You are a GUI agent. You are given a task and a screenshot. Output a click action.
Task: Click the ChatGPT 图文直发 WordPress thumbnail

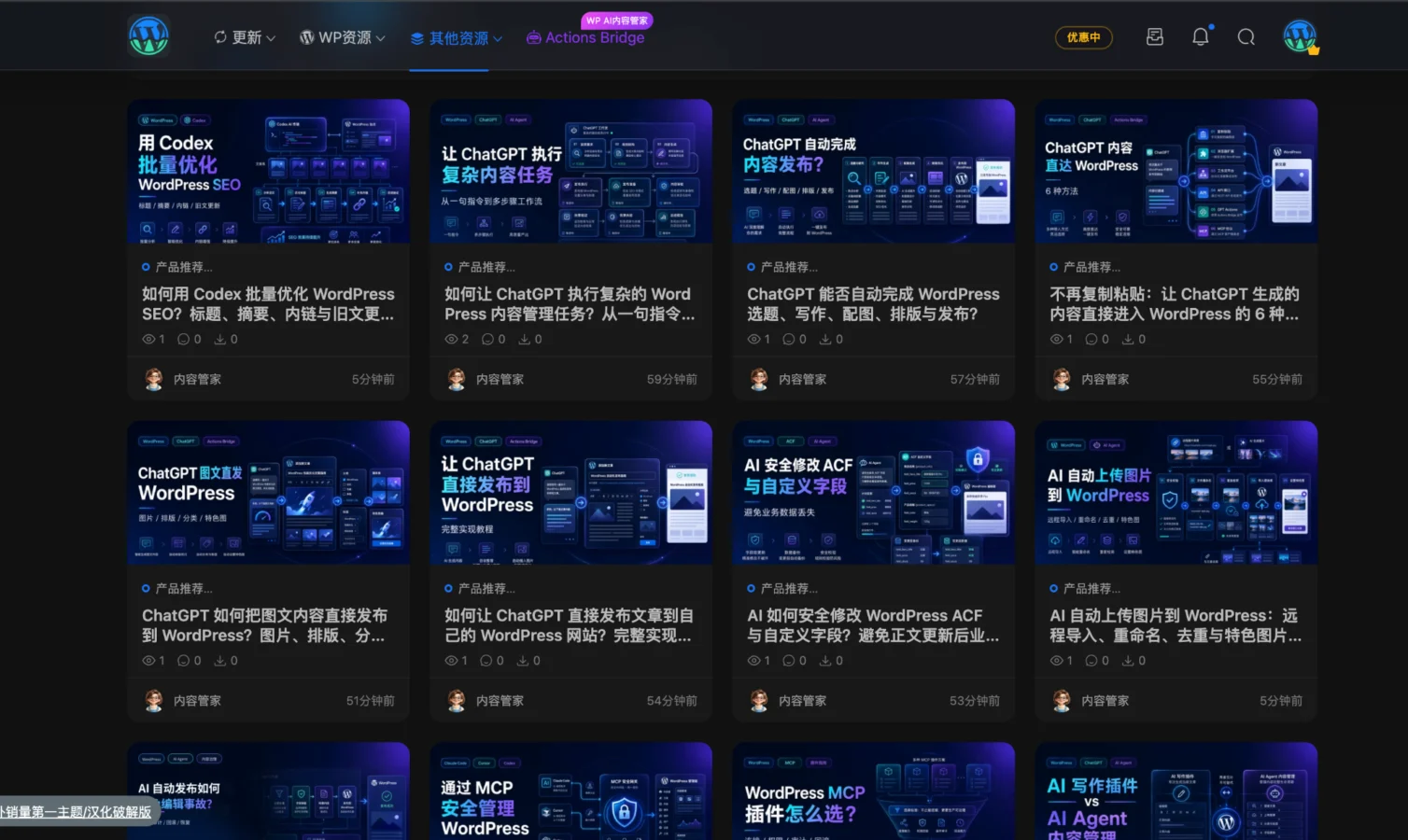tap(268, 493)
